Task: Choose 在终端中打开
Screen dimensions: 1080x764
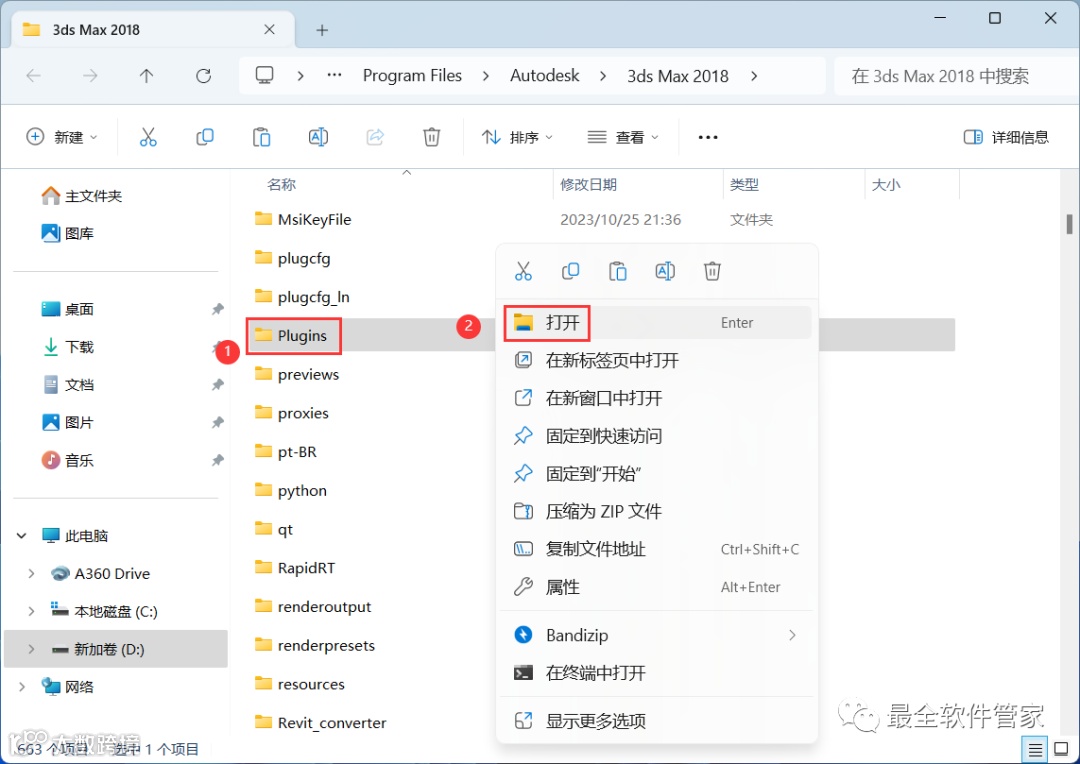Action: coord(656,673)
